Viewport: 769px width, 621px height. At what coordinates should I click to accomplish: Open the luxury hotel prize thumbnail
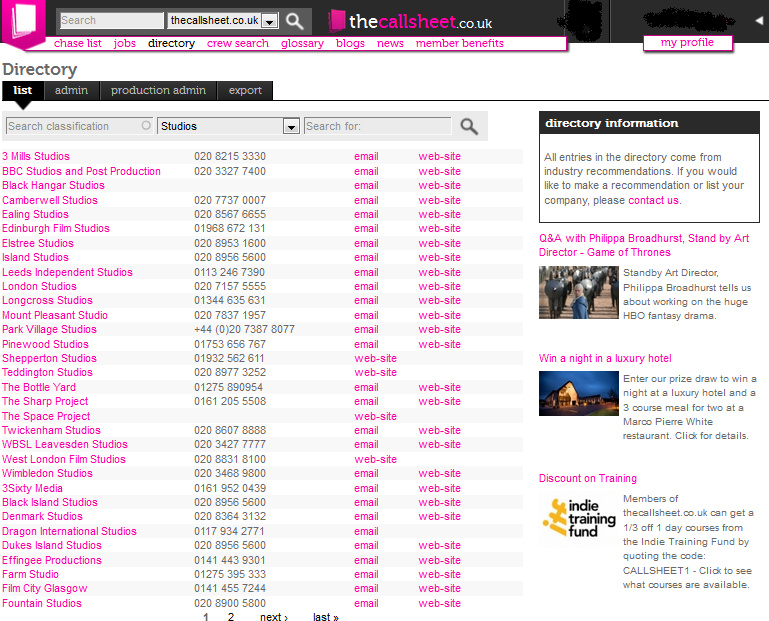click(x=579, y=393)
